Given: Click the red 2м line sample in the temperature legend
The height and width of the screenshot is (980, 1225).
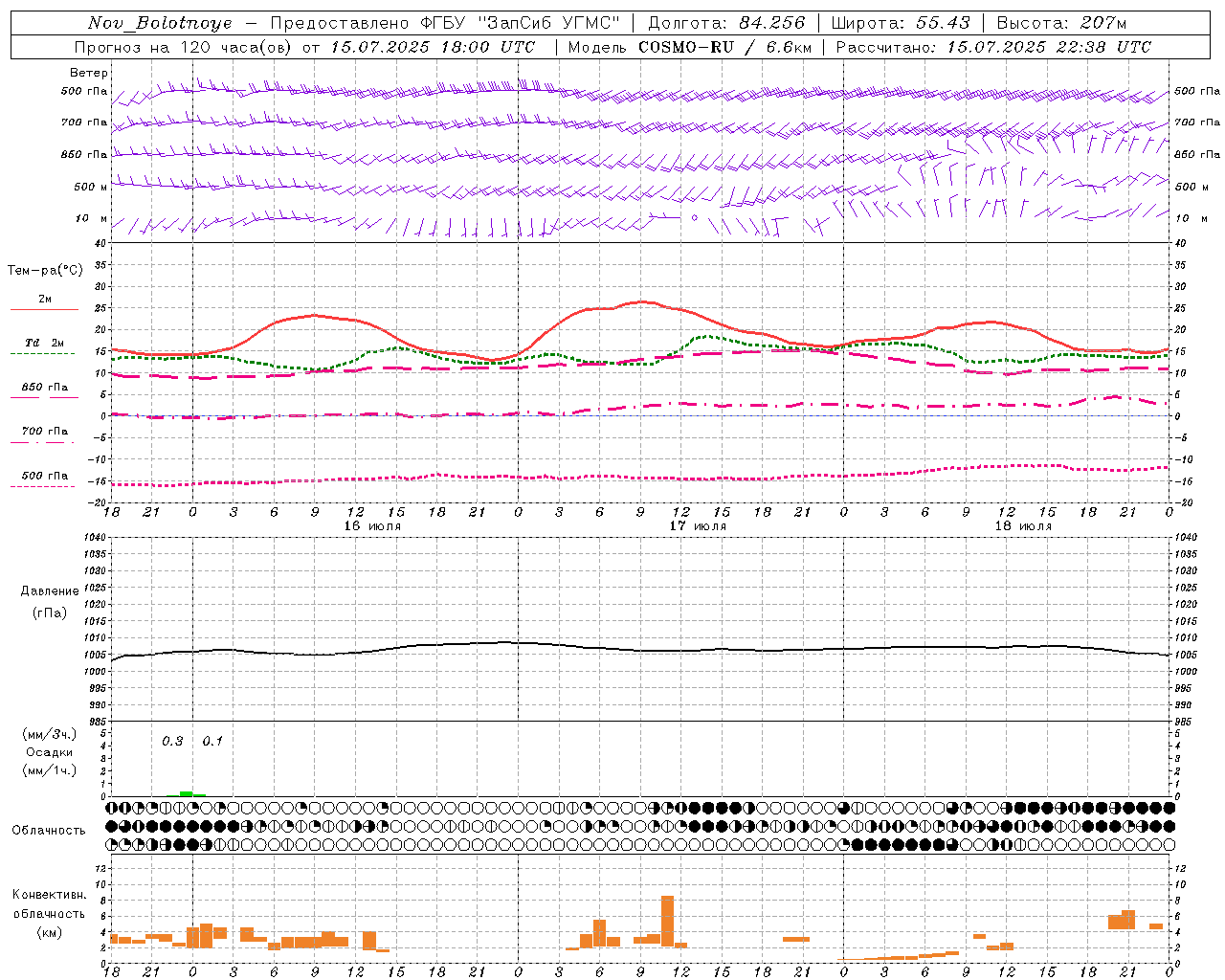Looking at the screenshot, I should 44,310.
